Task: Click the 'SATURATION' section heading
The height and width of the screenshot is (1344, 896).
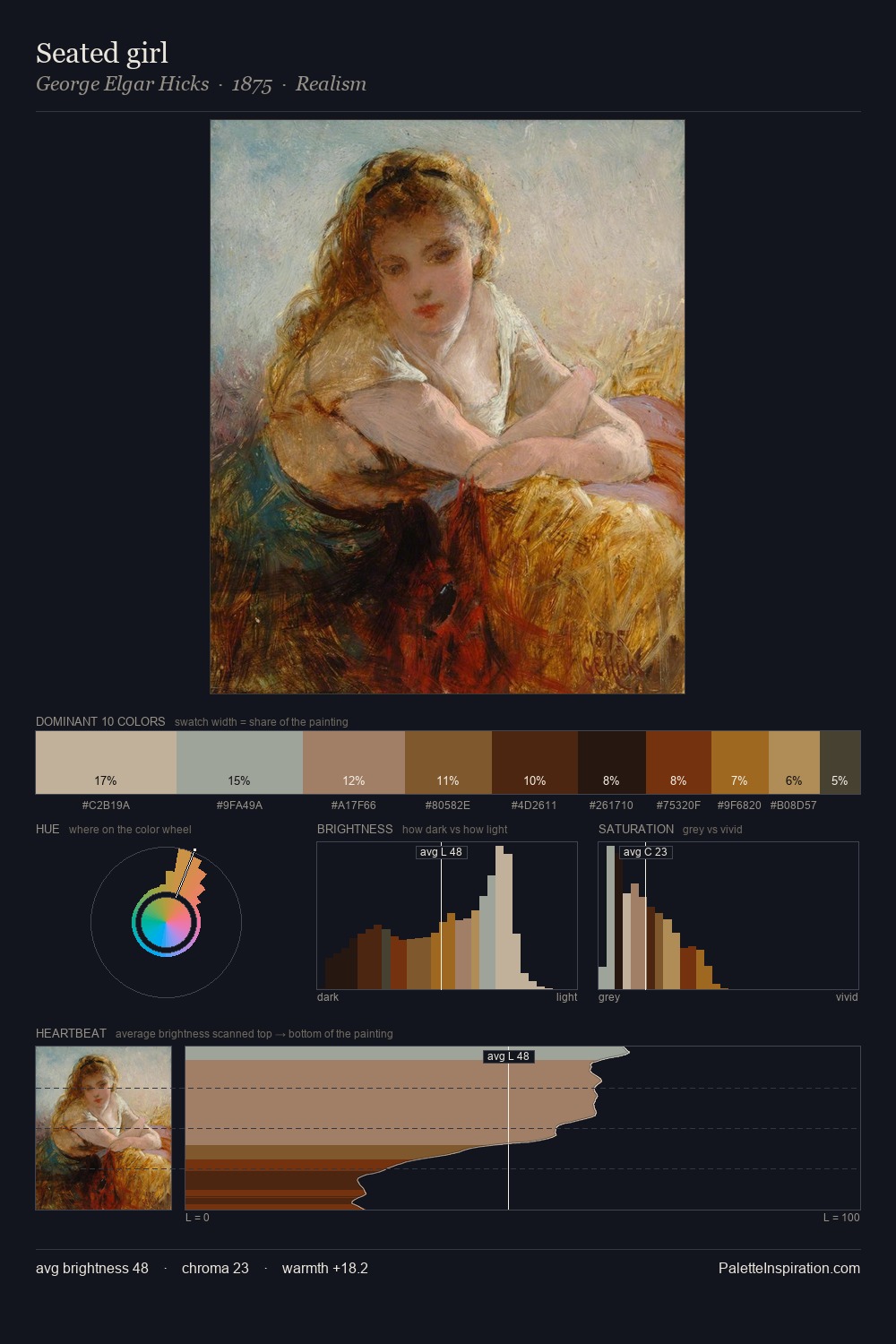Action: click(636, 829)
